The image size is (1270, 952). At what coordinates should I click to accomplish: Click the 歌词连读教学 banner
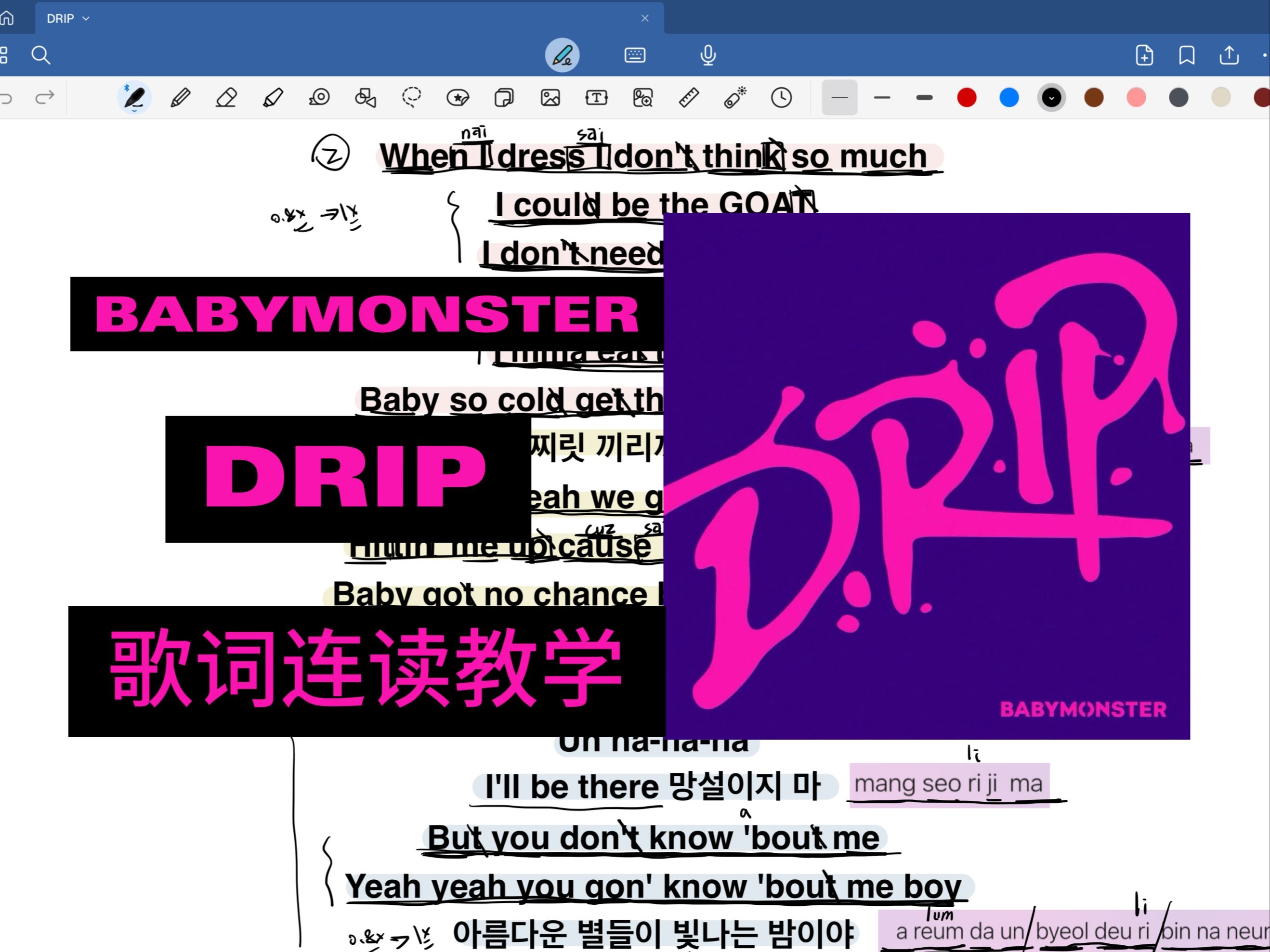[x=367, y=671]
